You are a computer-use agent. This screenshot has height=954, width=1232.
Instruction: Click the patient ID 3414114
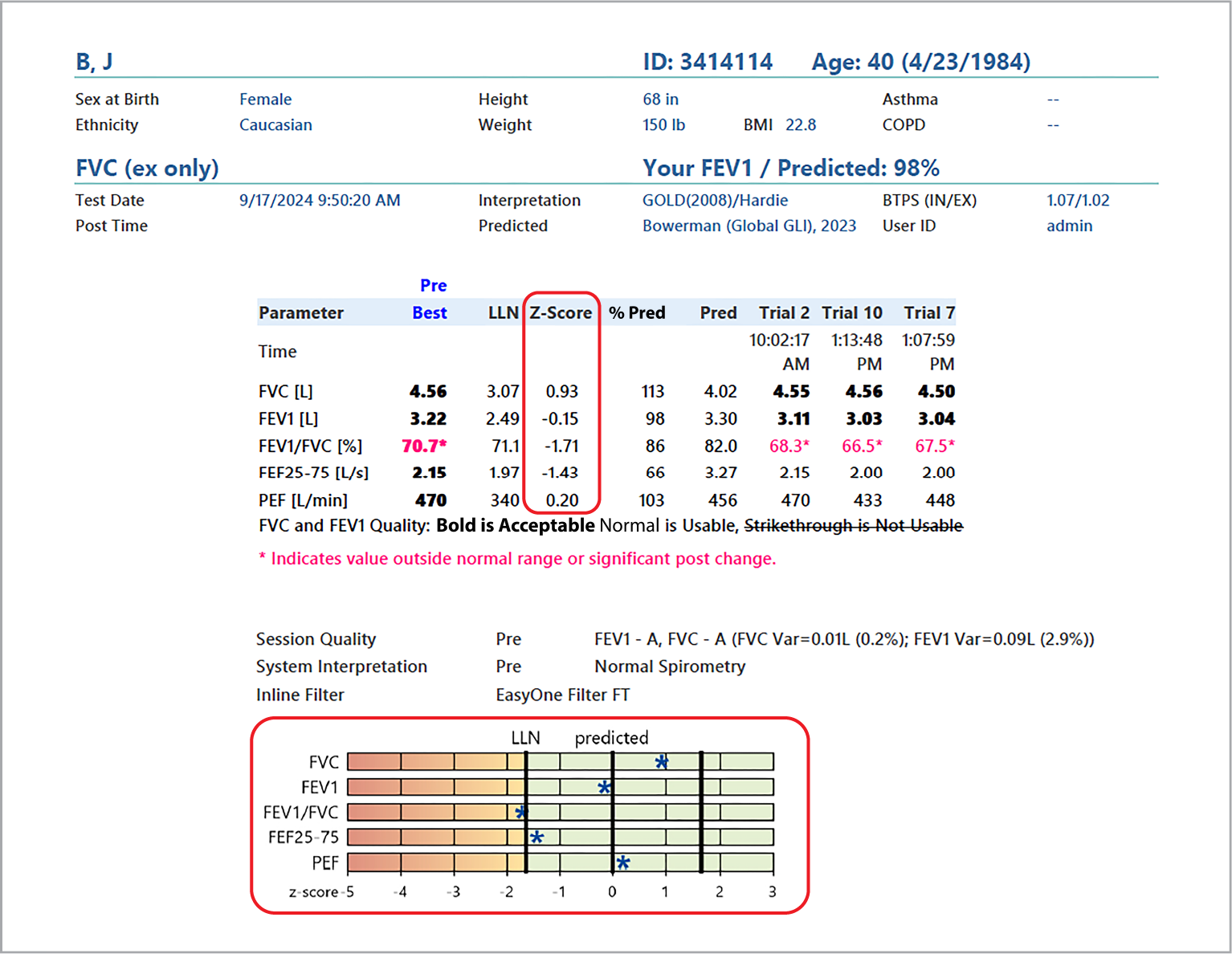point(708,61)
